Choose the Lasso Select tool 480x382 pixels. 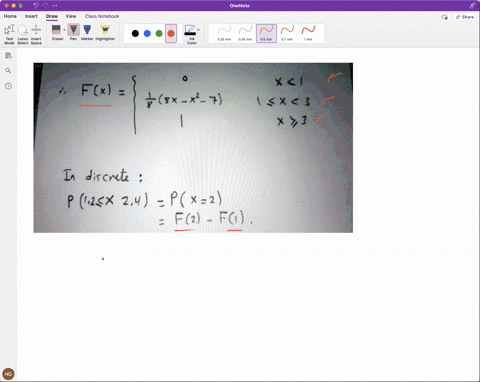click(23, 34)
